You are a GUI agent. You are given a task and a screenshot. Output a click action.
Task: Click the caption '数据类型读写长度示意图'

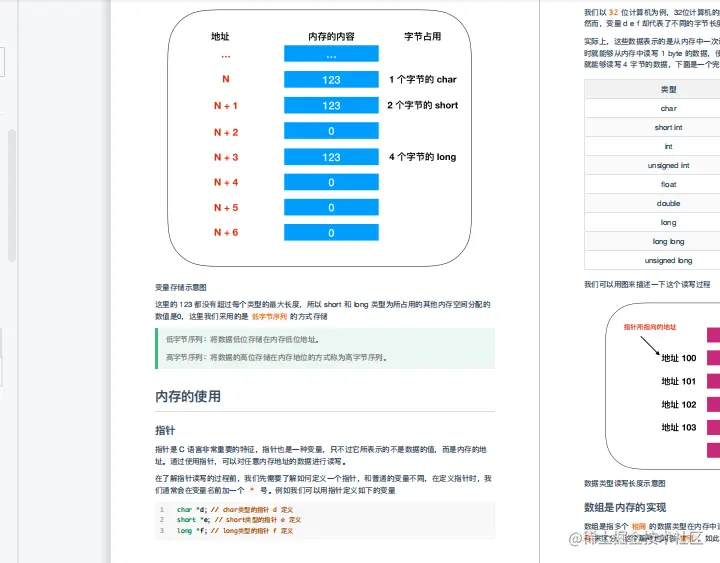tap(624, 483)
